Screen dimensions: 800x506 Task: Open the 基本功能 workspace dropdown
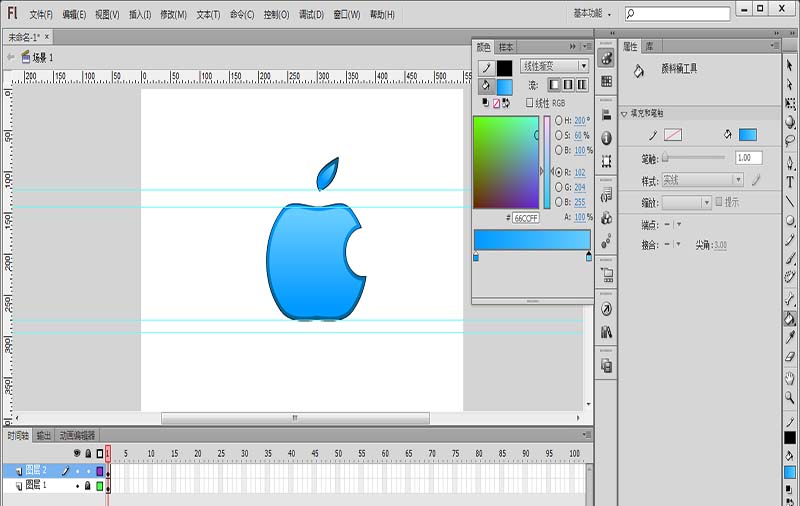[592, 14]
